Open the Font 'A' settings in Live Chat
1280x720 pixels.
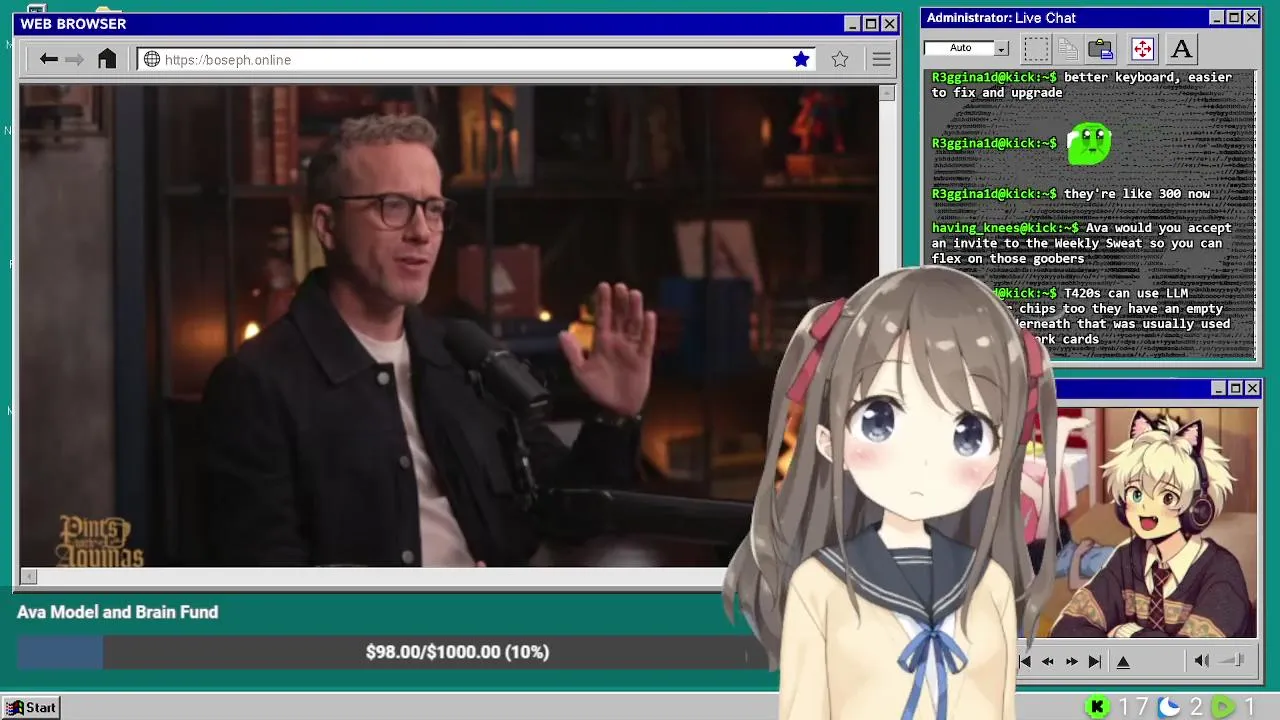point(1181,48)
